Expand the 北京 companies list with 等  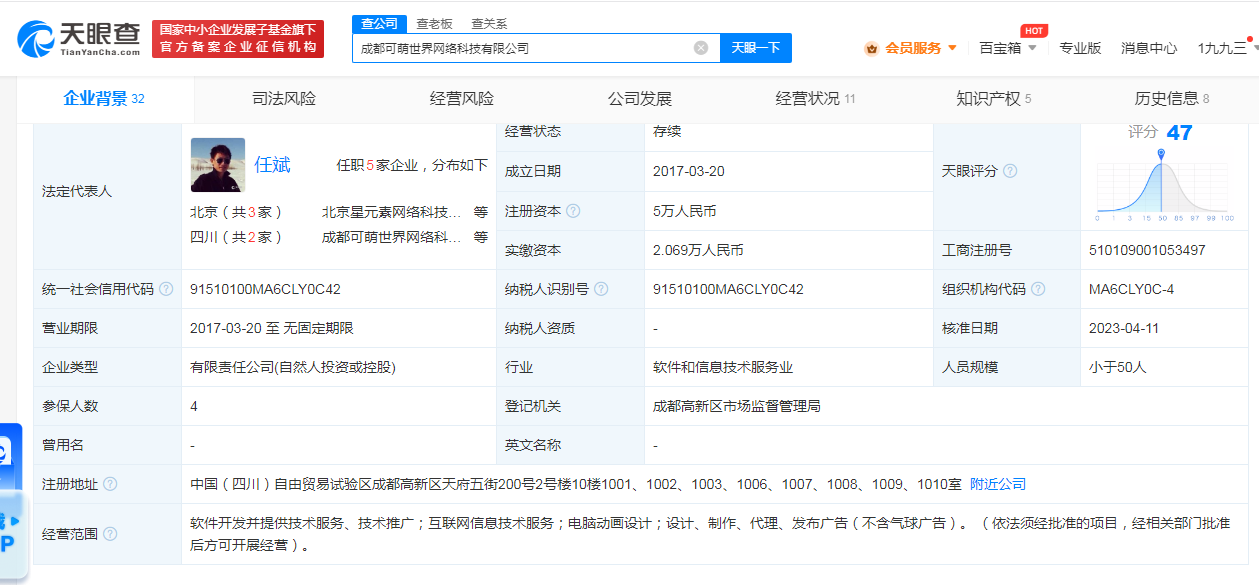click(x=481, y=212)
